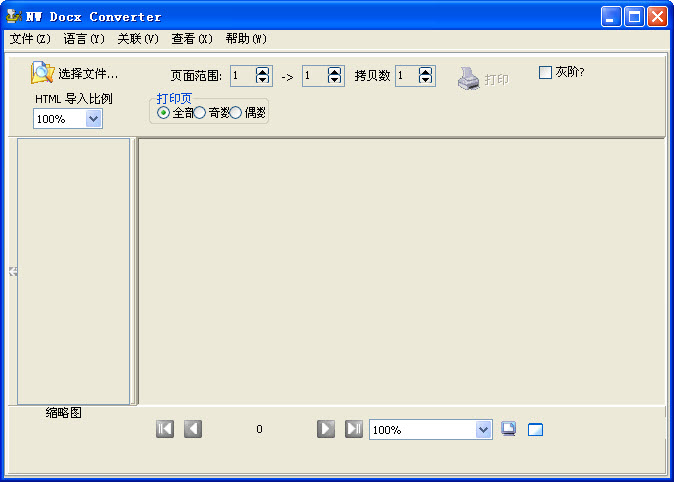The height and width of the screenshot is (482, 674).
Task: Go to previous page button
Action: pos(193,429)
